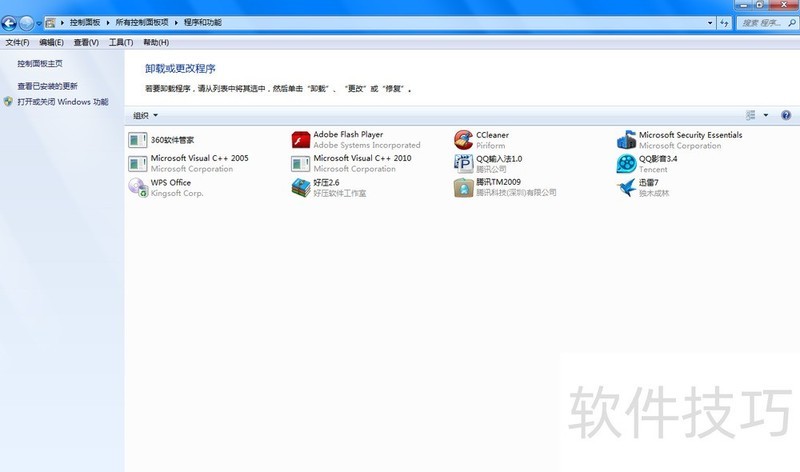
Task: Click the 程序和功能 breadcrumb
Action: click(203, 22)
